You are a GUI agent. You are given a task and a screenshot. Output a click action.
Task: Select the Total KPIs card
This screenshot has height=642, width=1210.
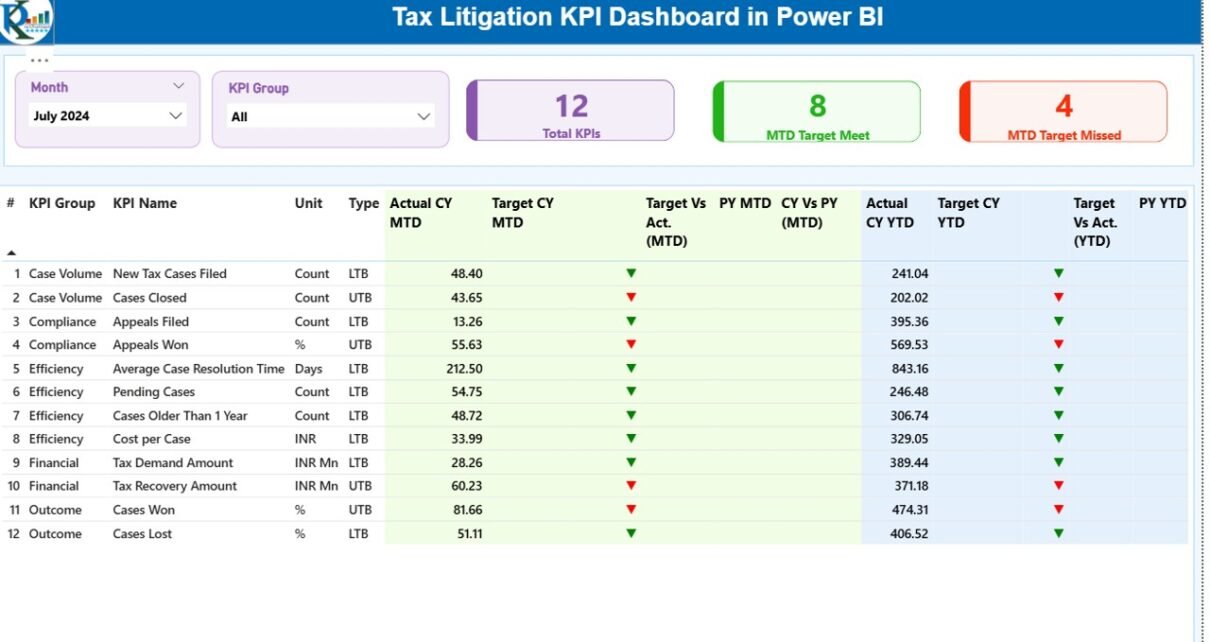571,111
